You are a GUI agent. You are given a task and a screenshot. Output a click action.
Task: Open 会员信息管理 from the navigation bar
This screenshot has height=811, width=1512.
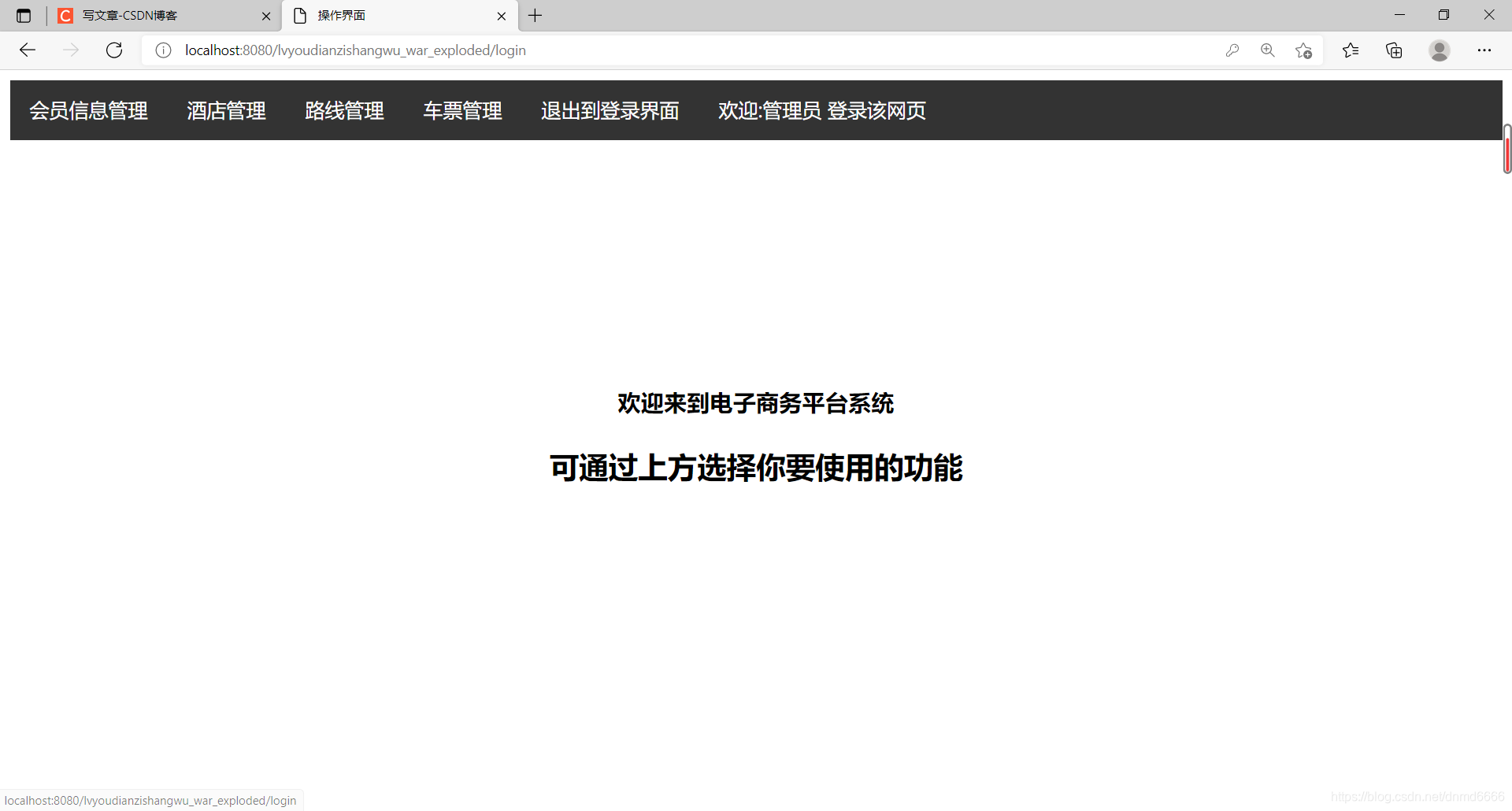(88, 110)
